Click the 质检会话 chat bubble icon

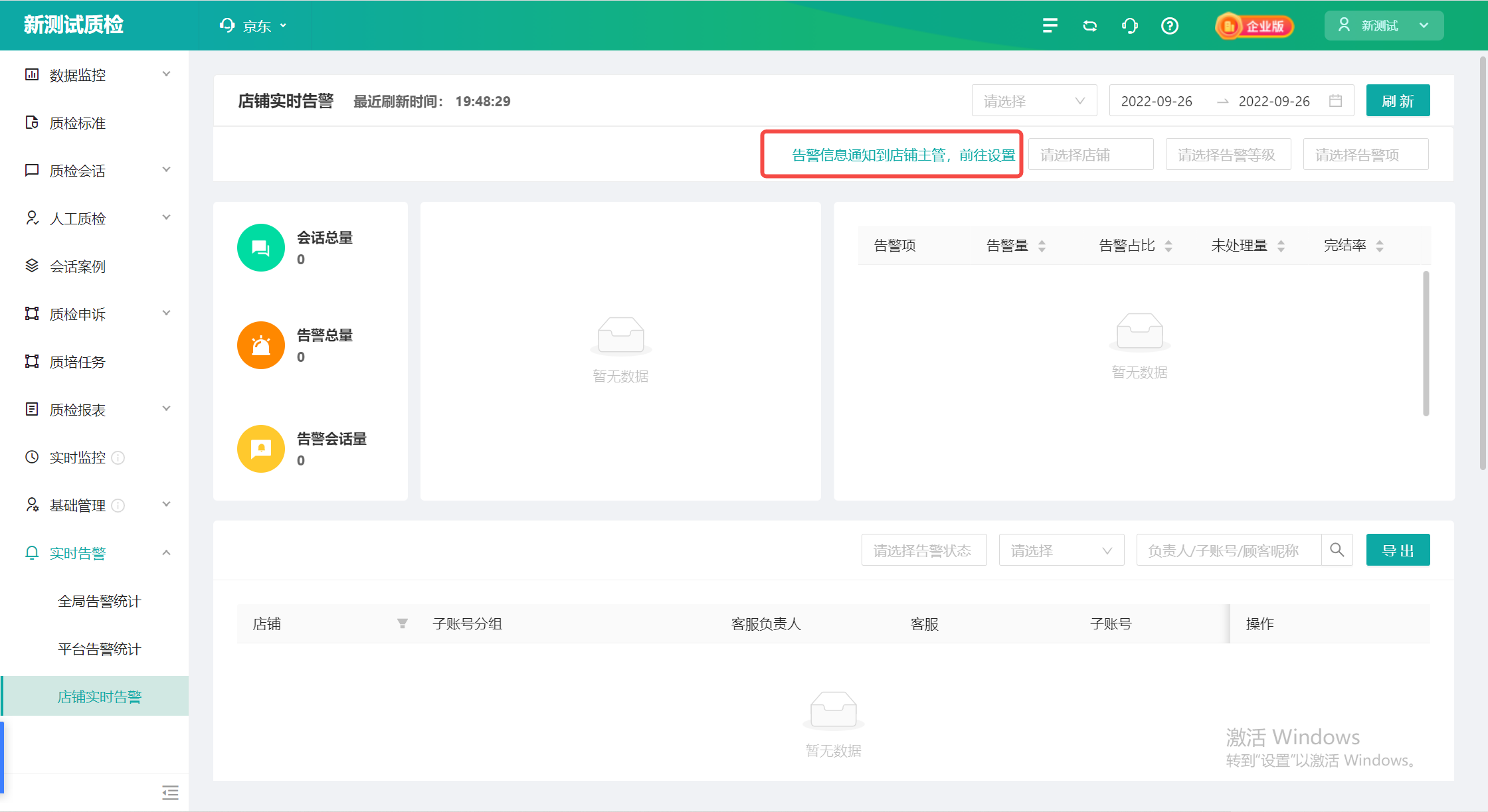pyautogui.click(x=32, y=170)
